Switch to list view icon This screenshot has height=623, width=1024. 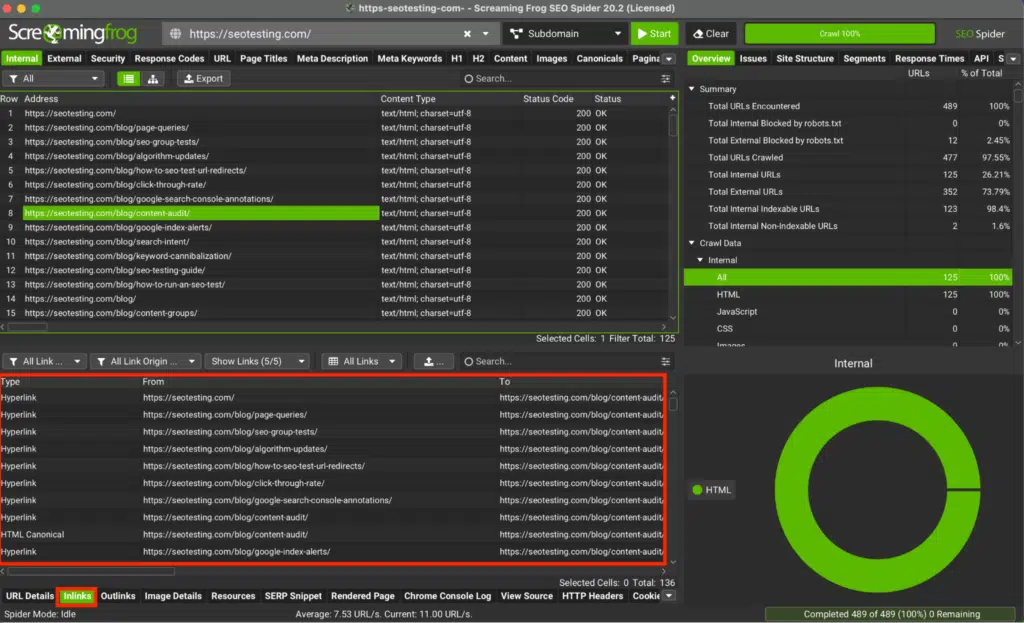(129, 78)
